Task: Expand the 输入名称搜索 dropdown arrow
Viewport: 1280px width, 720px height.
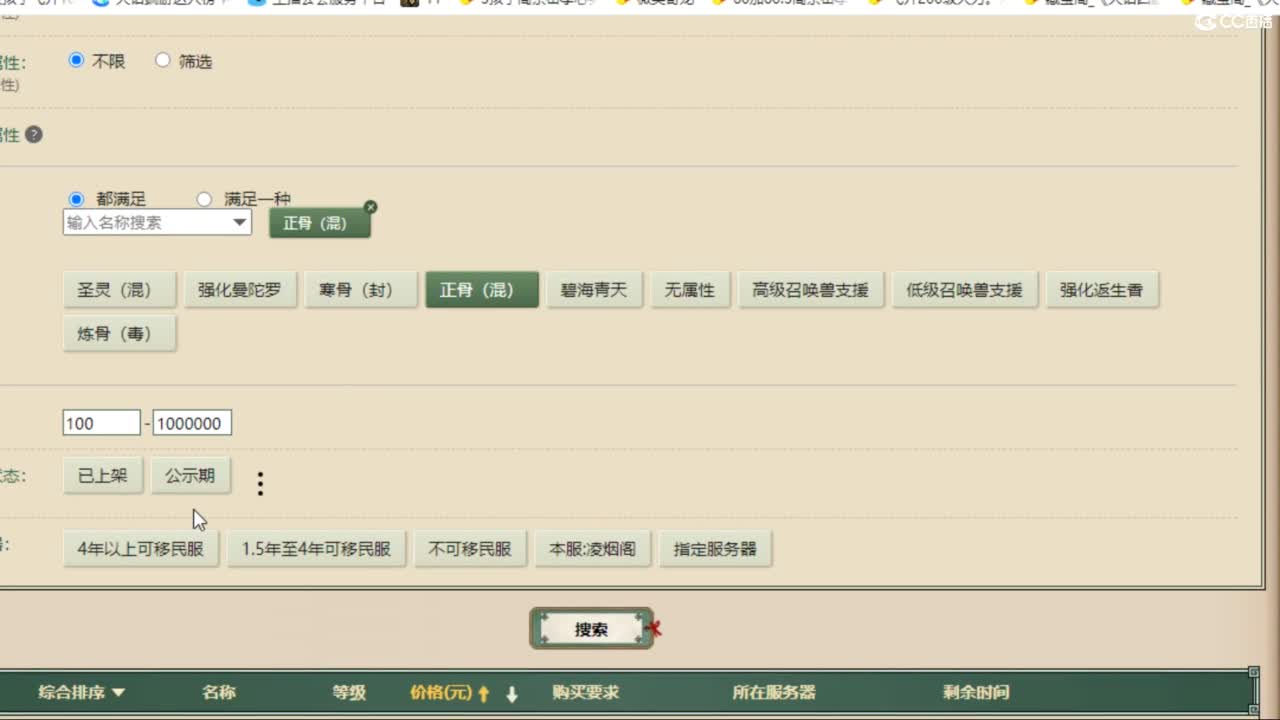Action: pyautogui.click(x=240, y=222)
